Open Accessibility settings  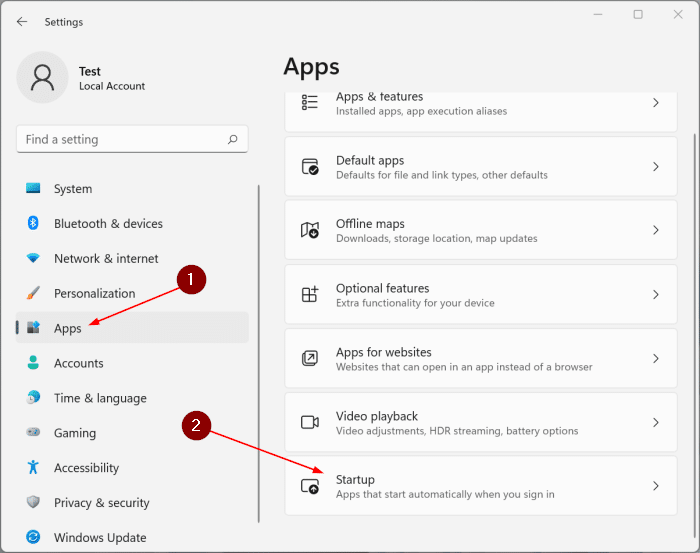tap(132, 467)
